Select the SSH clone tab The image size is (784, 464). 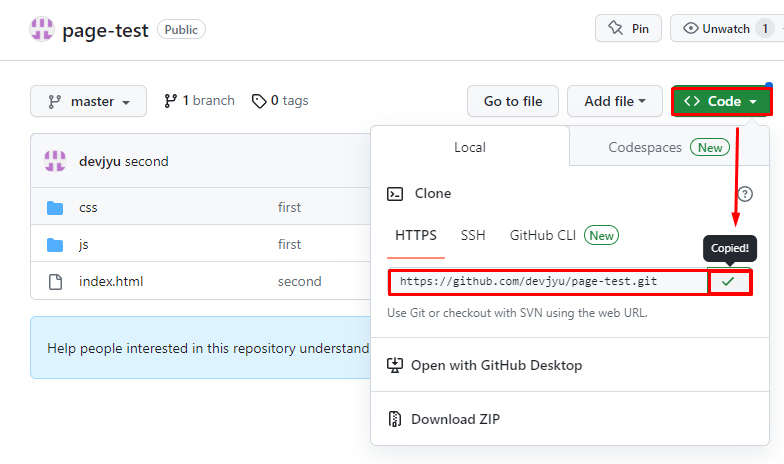pyautogui.click(x=473, y=235)
